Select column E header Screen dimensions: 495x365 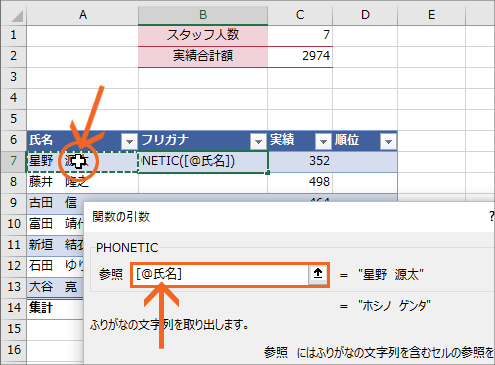431,15
